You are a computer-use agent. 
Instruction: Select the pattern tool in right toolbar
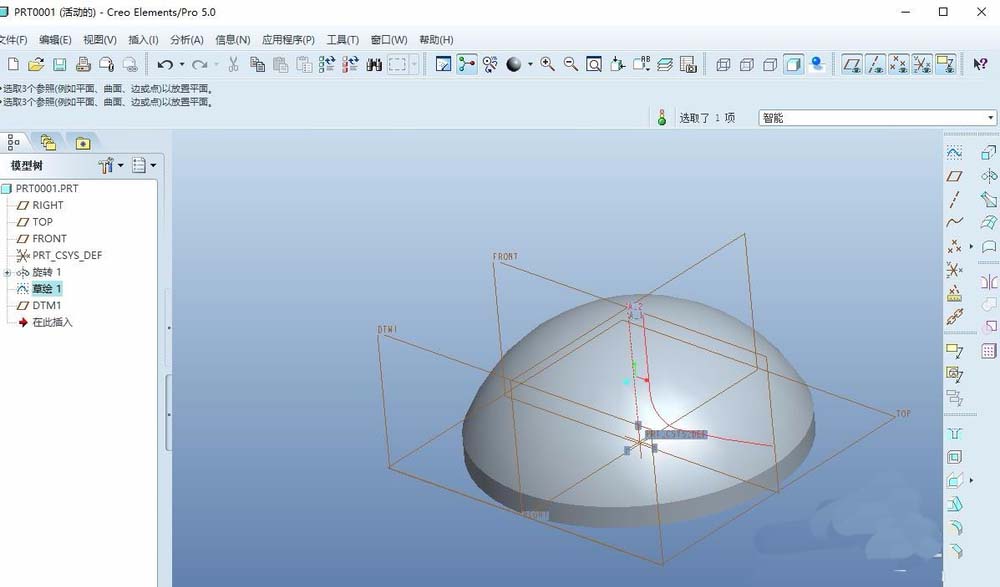[989, 351]
